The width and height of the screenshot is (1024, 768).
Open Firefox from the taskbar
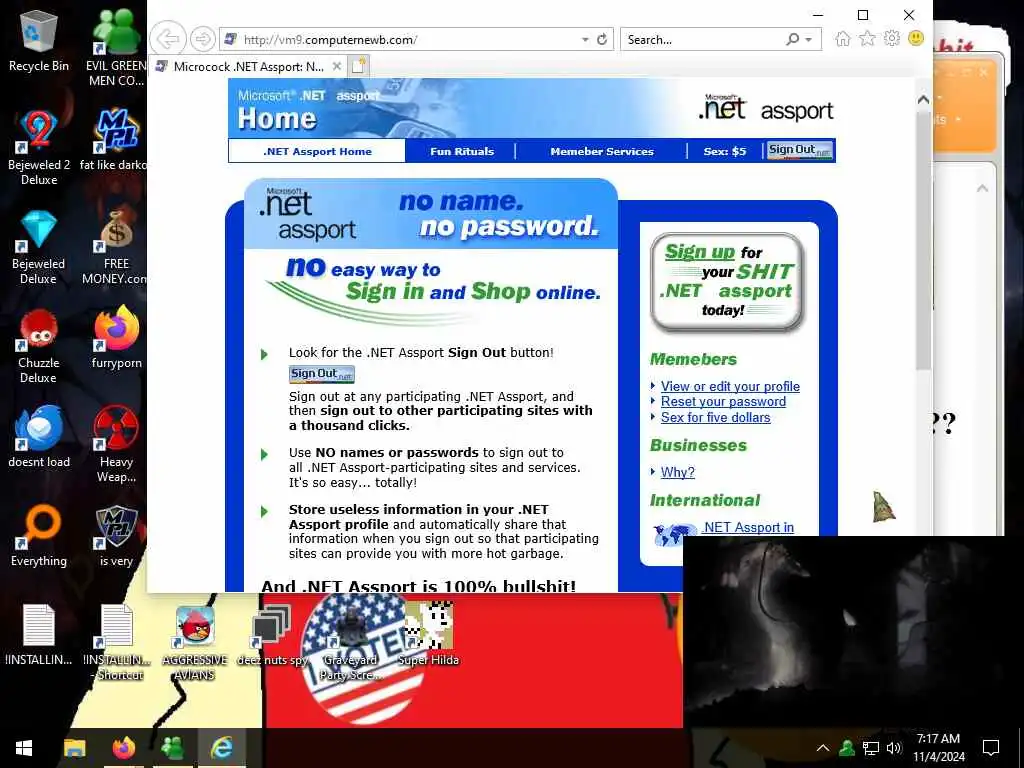coord(123,748)
